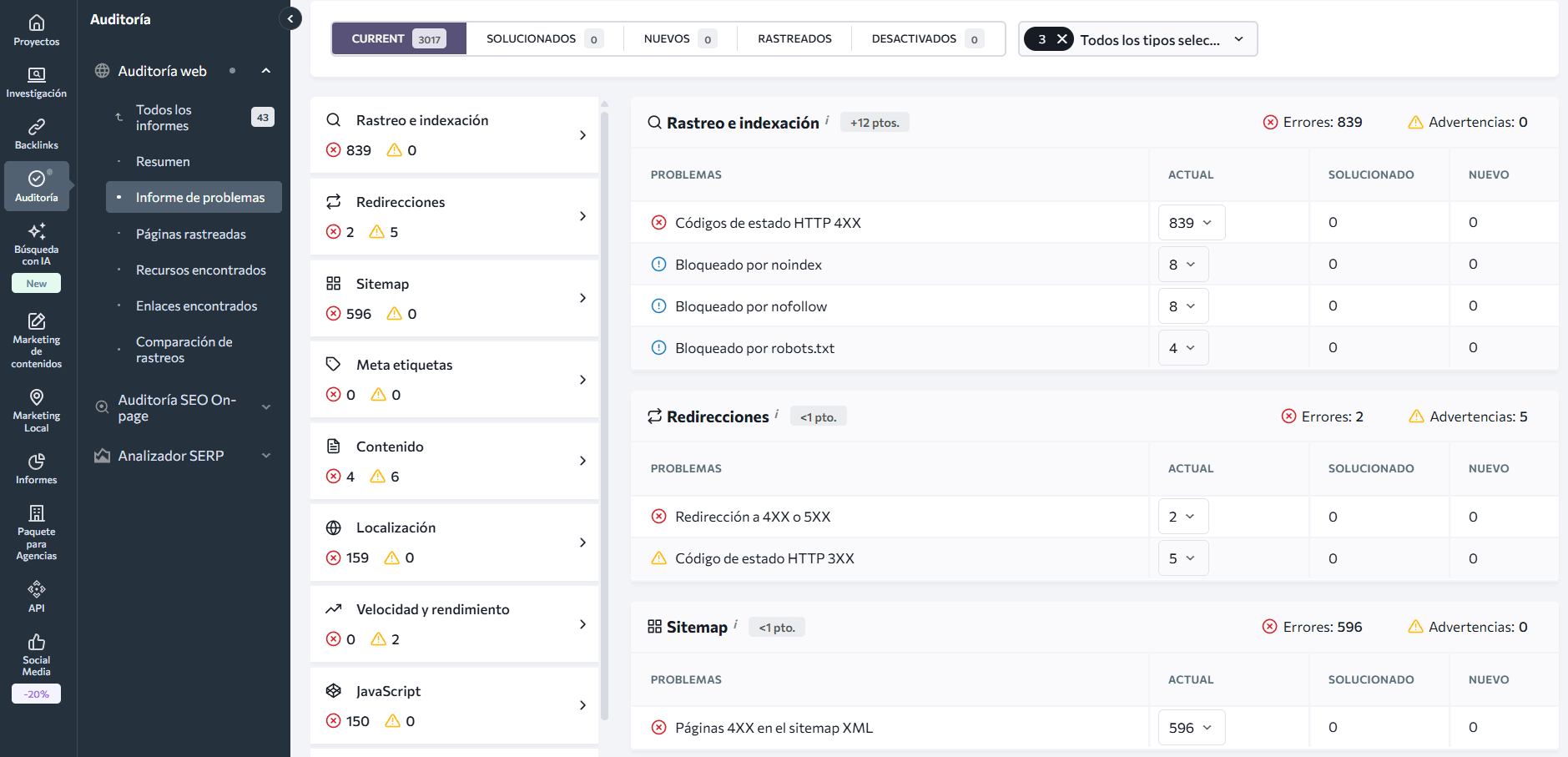The height and width of the screenshot is (757, 1568).
Task: Expand the Auditoría SEO On-page menu
Action: (266, 407)
